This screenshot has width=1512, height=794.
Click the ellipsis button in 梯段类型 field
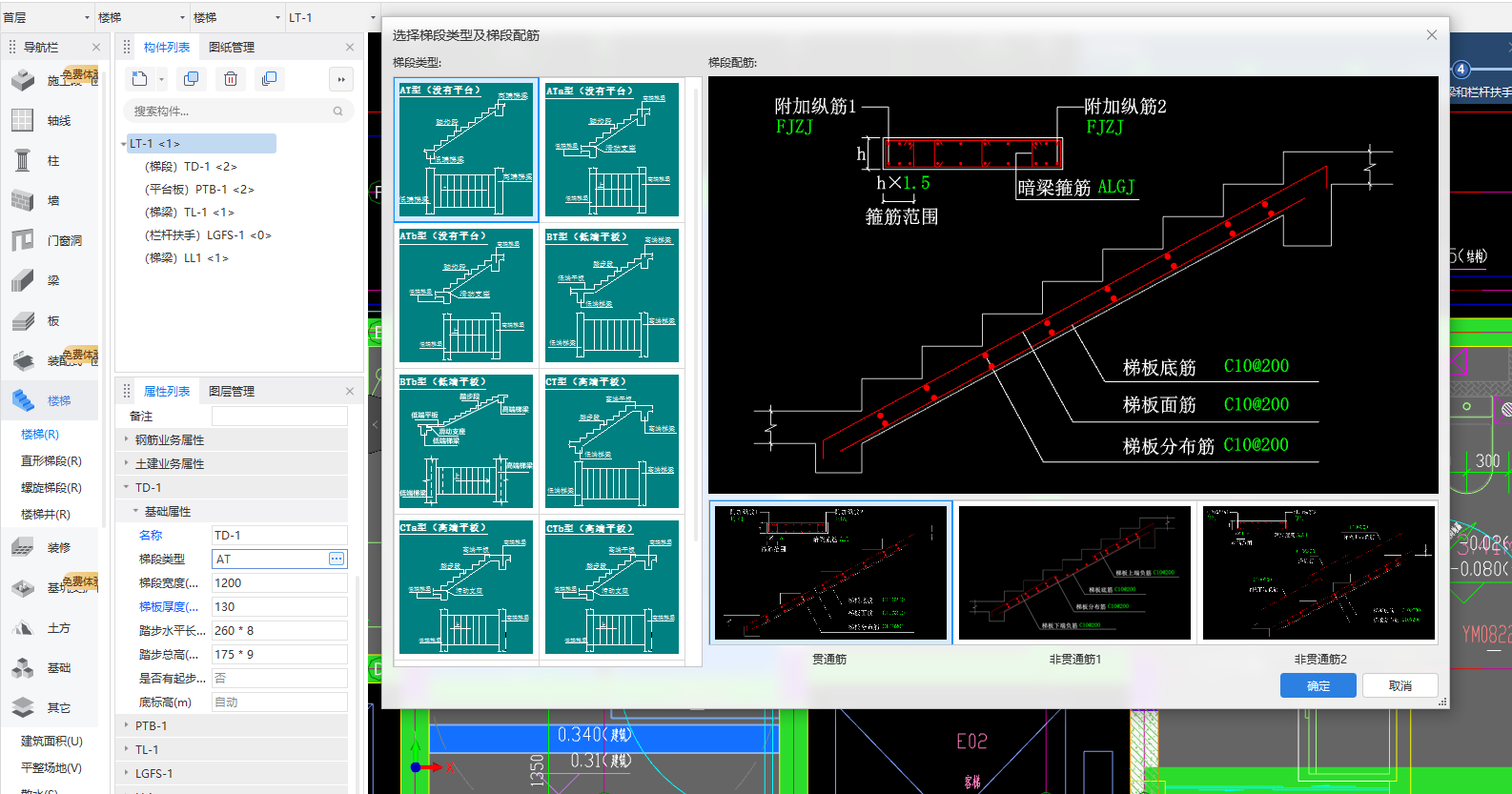pos(337,559)
